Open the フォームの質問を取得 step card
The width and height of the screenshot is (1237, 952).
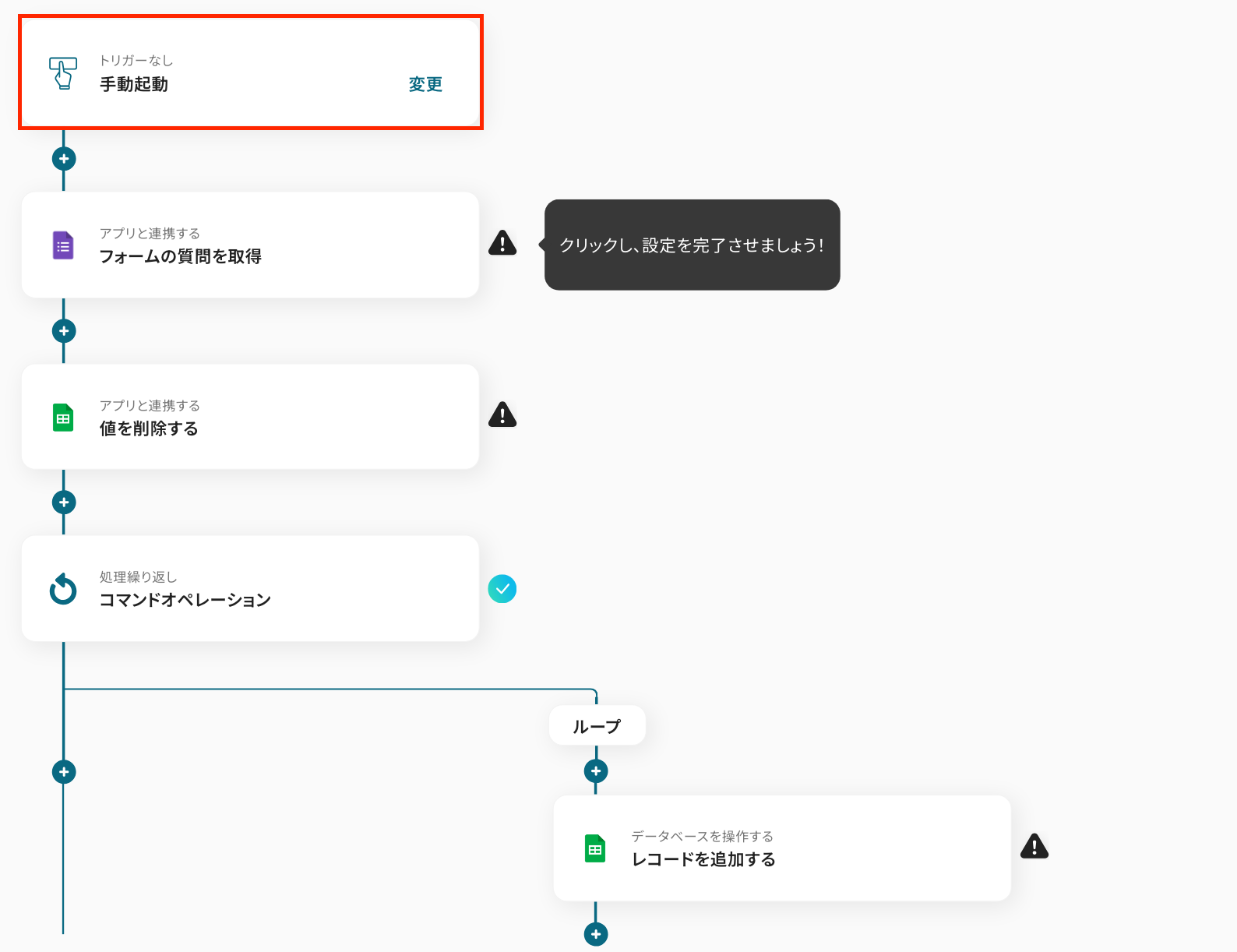pyautogui.click(x=250, y=245)
